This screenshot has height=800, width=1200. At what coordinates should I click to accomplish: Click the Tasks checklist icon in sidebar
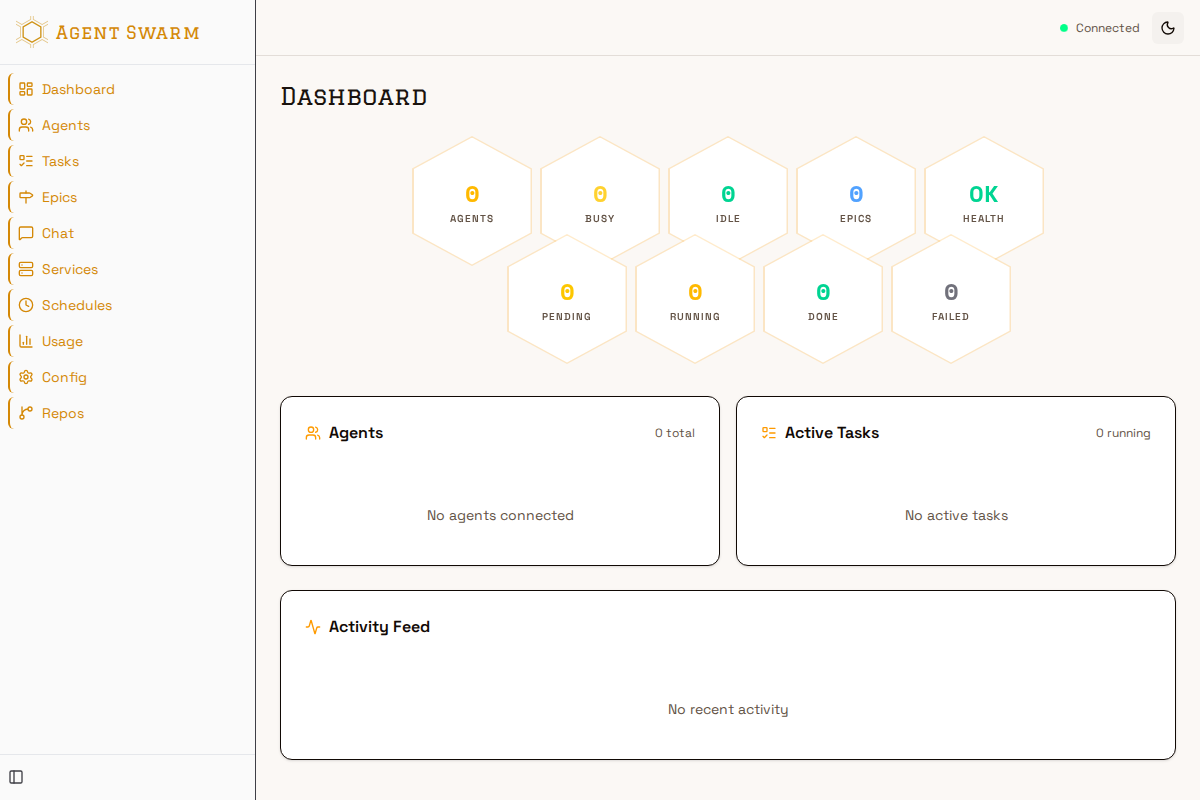pyautogui.click(x=26, y=161)
